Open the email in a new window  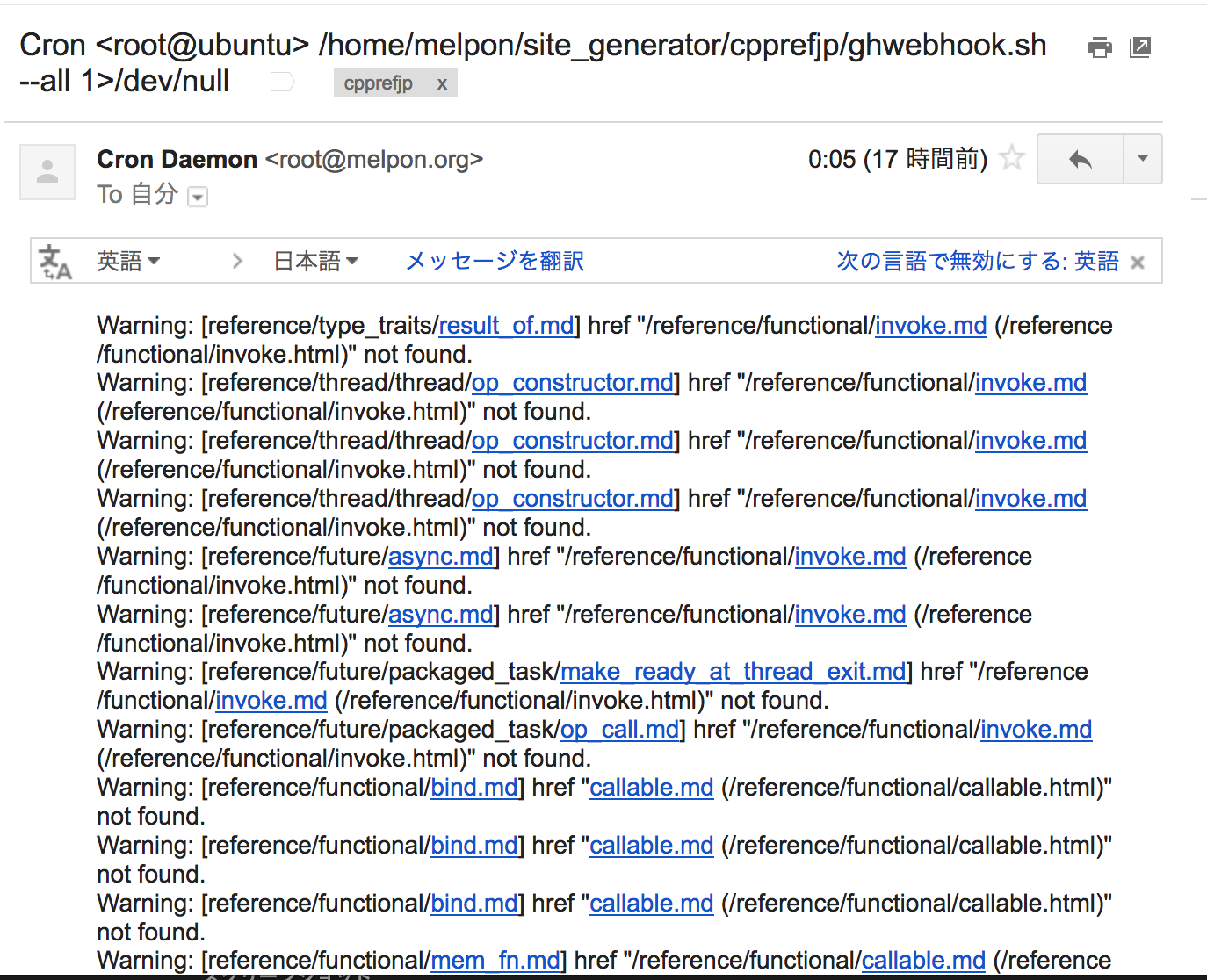point(1139,47)
